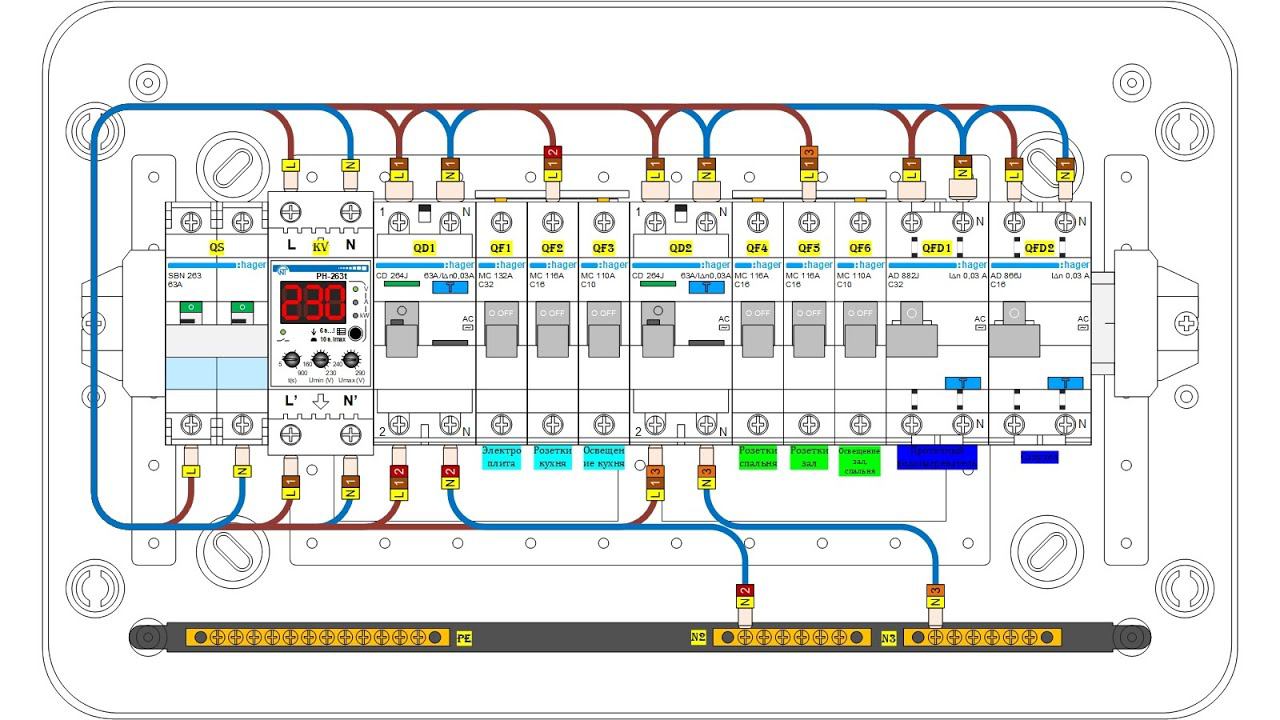Viewport: 1280px width, 720px height.
Task: Click the N3 neutral busbar terminals
Action: tap(982, 637)
